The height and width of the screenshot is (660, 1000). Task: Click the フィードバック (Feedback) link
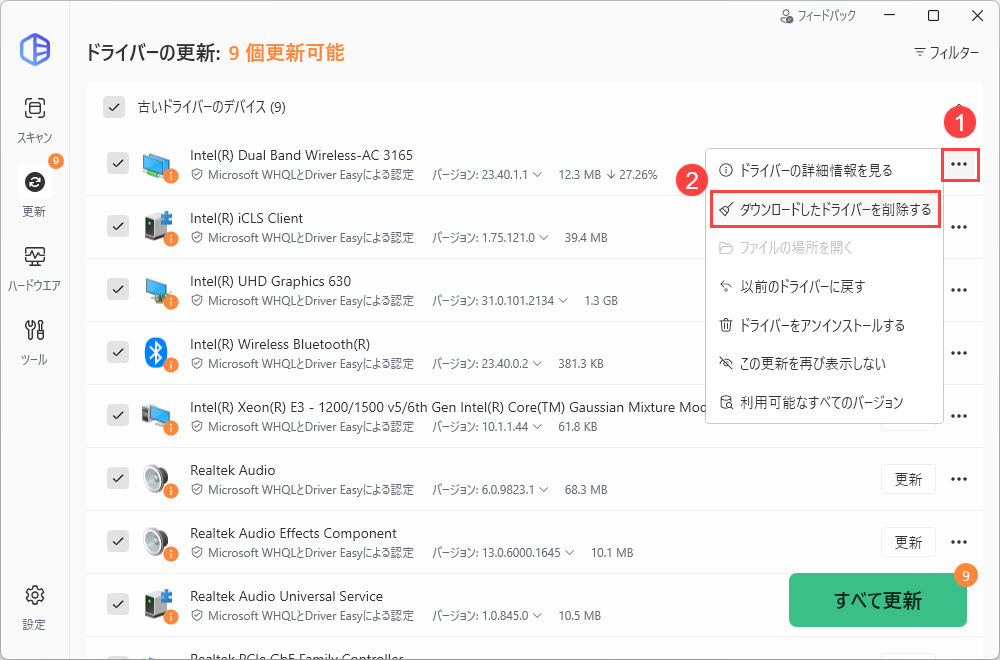point(818,16)
